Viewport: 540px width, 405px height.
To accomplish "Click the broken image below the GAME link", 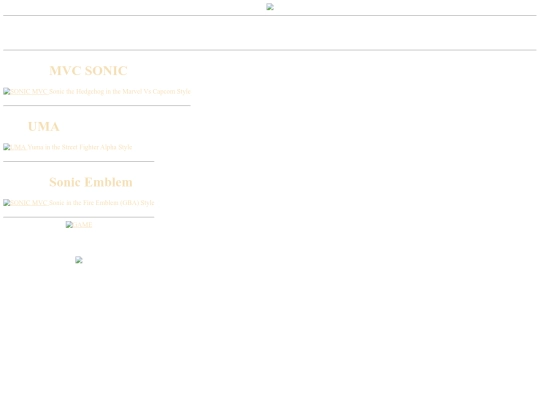I will (x=79, y=260).
